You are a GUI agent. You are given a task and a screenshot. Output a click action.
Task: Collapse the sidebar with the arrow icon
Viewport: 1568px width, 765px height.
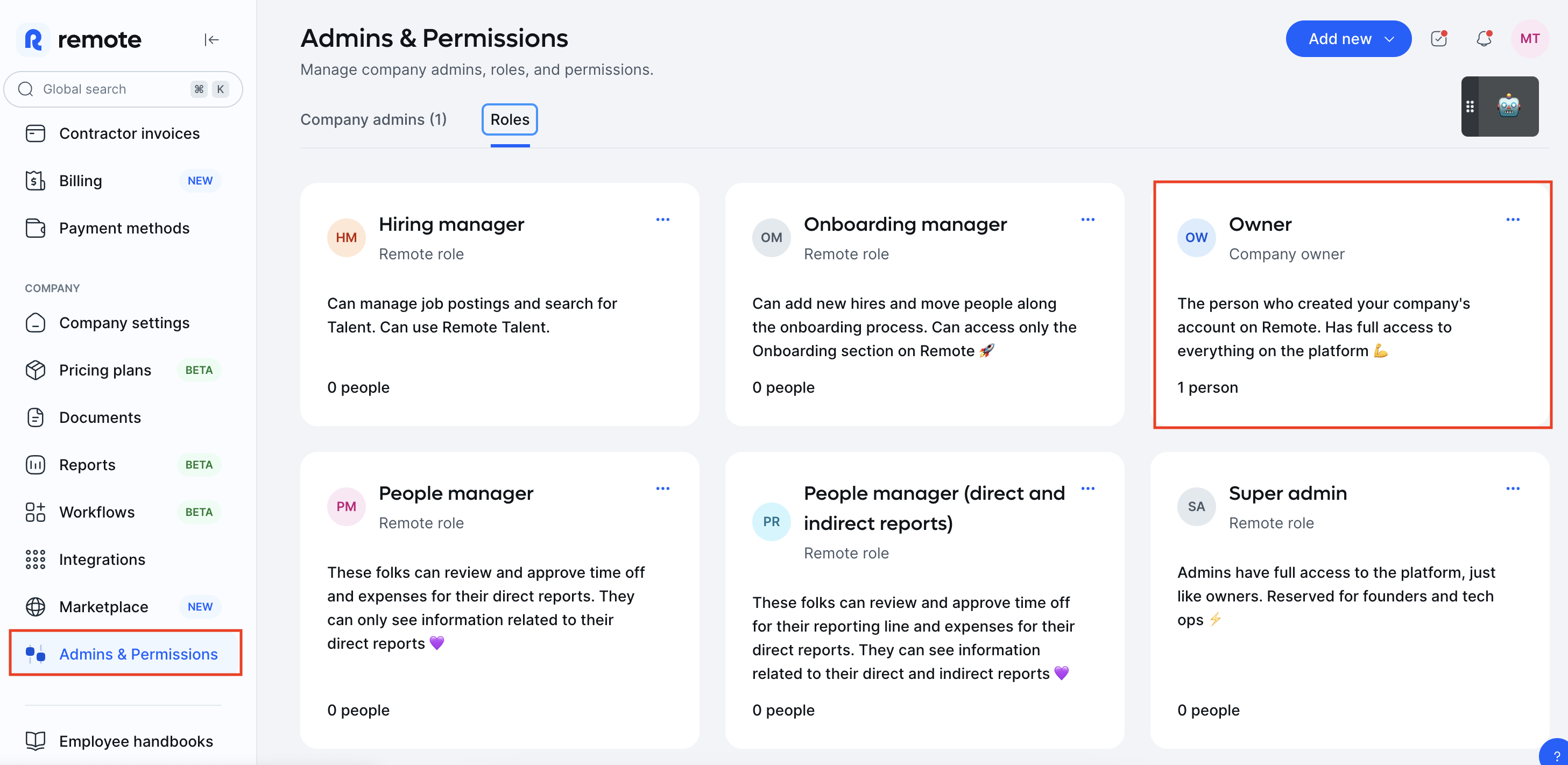[211, 40]
